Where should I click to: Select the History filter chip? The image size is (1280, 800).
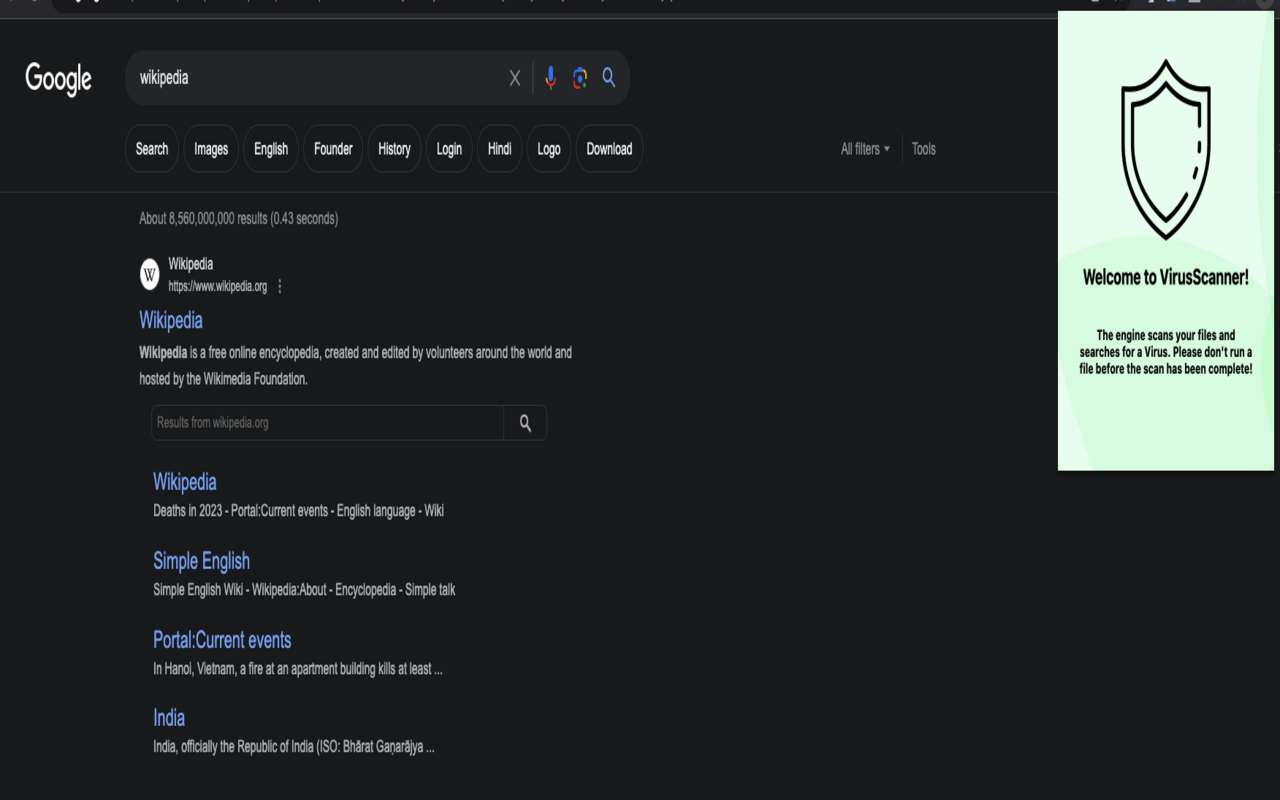pyautogui.click(x=393, y=148)
